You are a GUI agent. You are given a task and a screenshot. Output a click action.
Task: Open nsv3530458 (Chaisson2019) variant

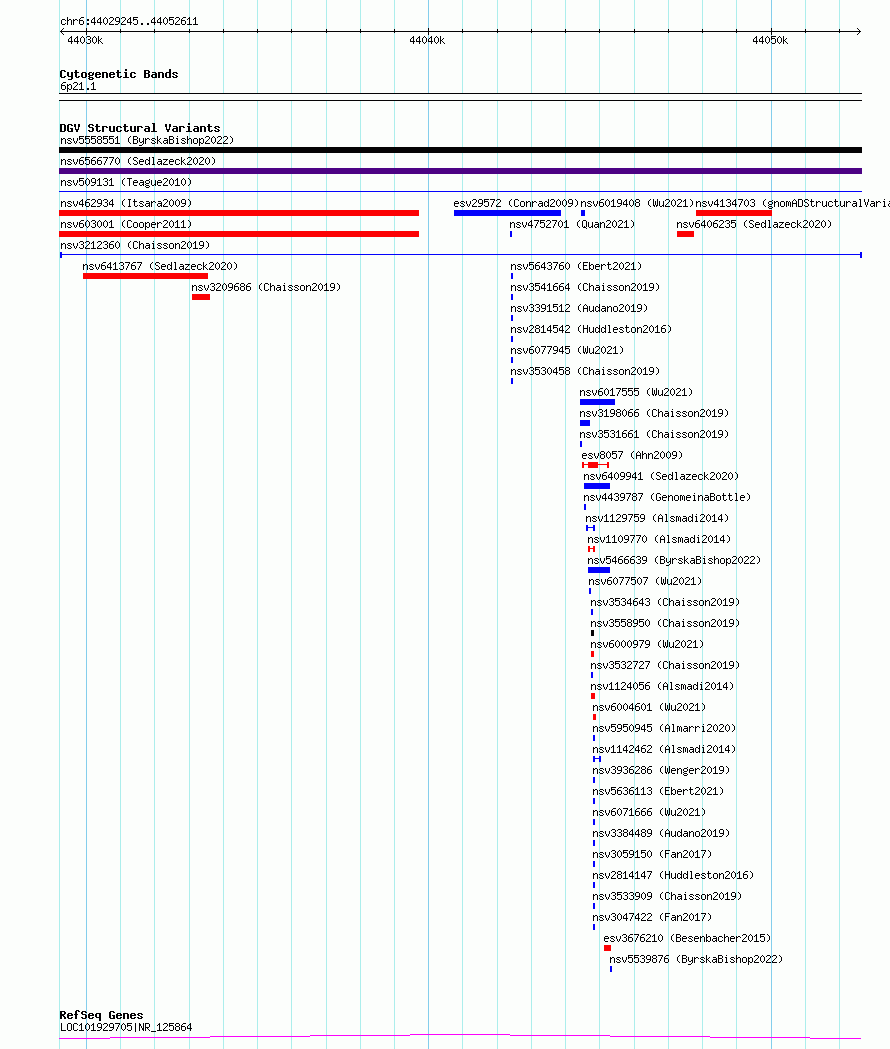pos(585,371)
